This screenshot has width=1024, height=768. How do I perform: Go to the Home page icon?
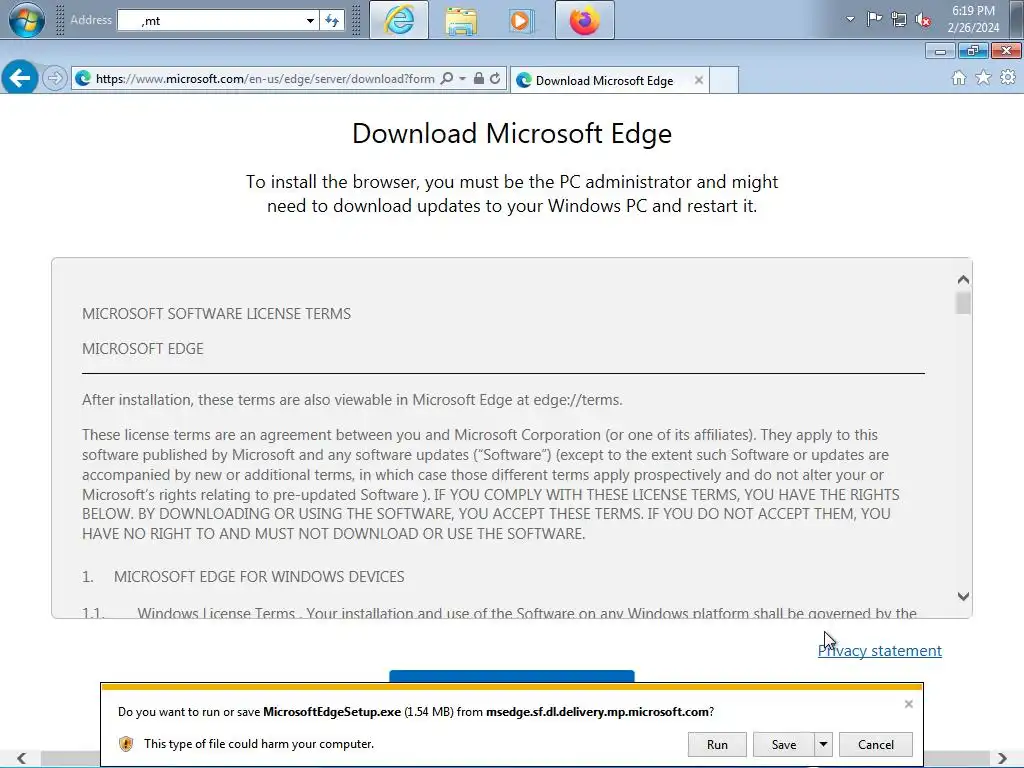pyautogui.click(x=959, y=78)
